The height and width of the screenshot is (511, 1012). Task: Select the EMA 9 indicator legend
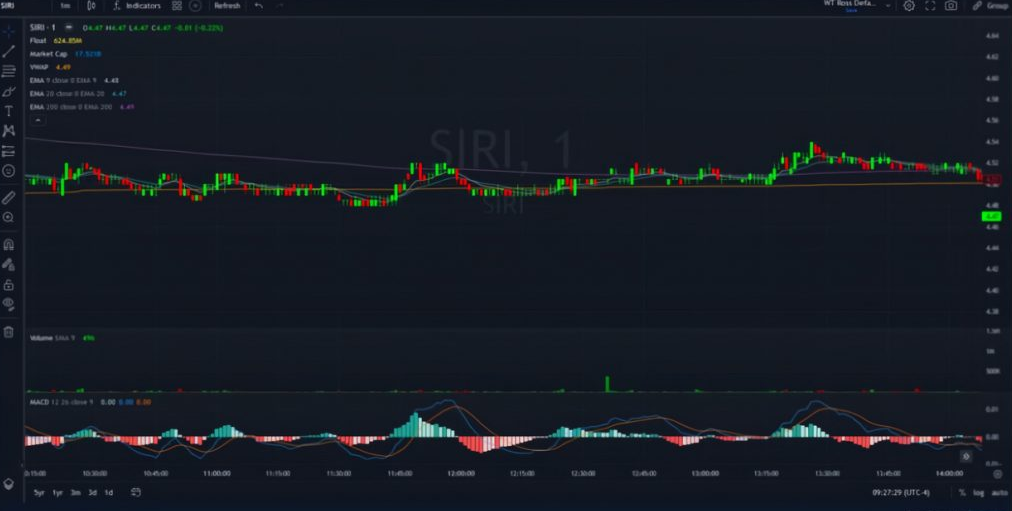pyautogui.click(x=63, y=81)
